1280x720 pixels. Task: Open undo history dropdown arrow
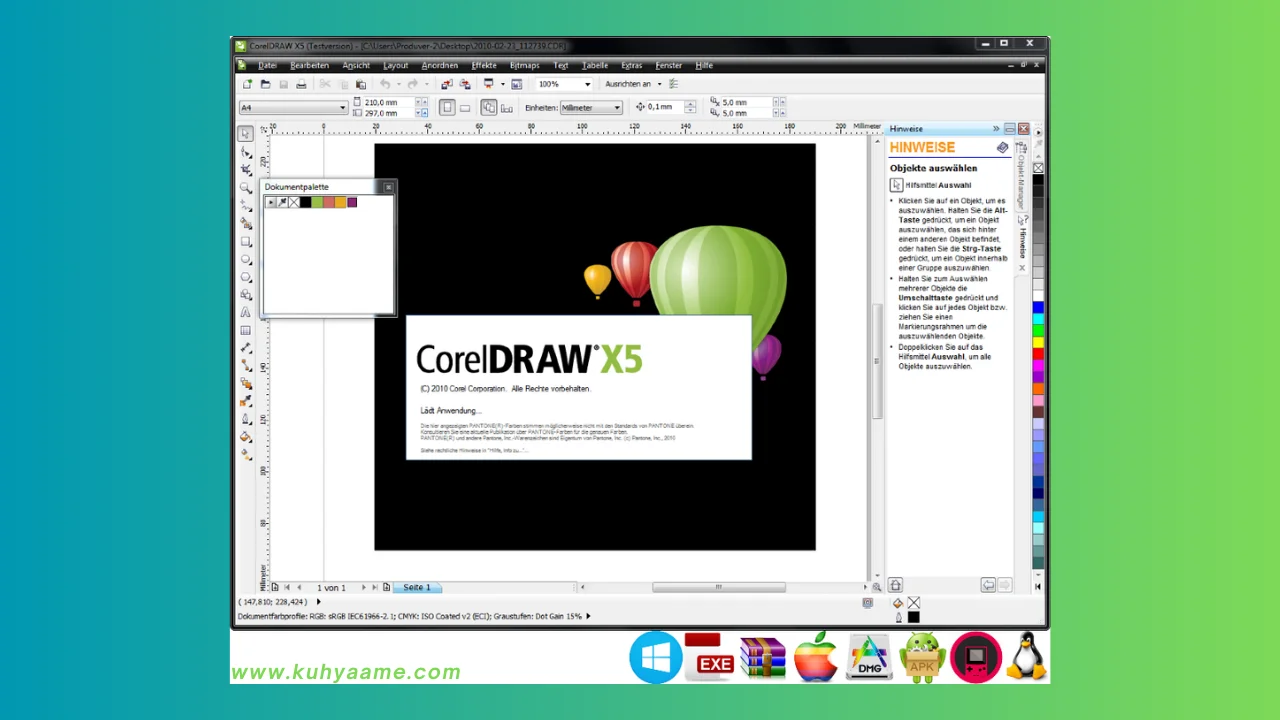398,84
